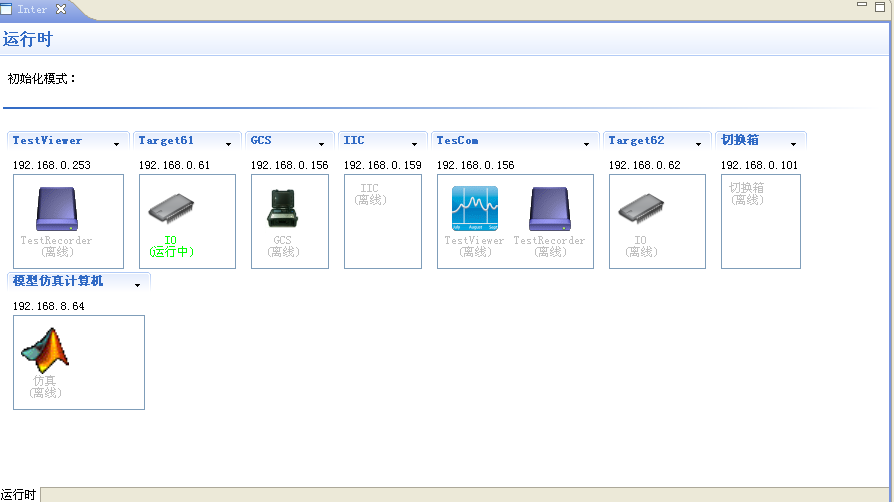Expand the TestViewer group dropdown arrow
The image size is (894, 502).
[117, 144]
